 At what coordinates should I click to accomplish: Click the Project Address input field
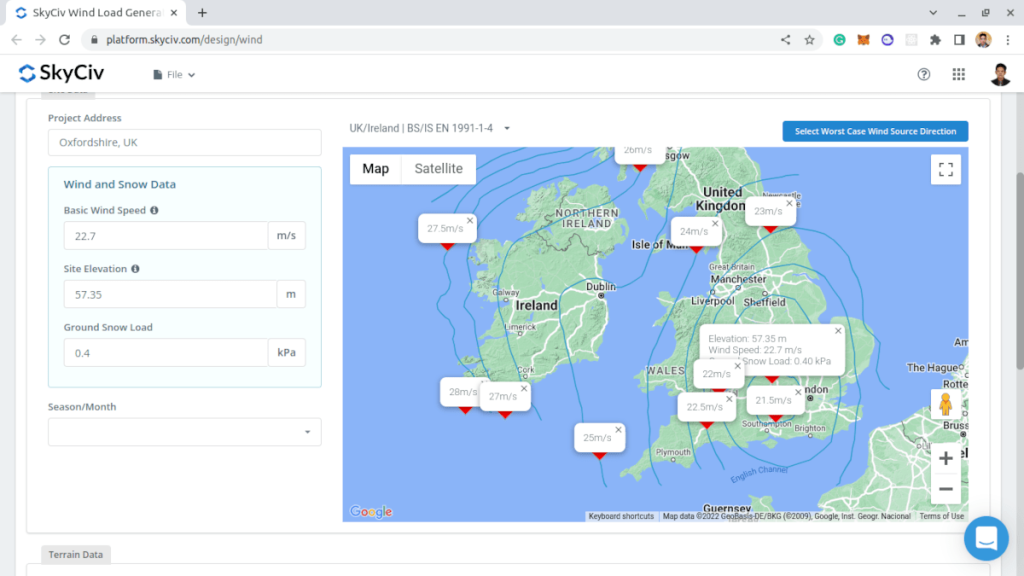coord(185,142)
